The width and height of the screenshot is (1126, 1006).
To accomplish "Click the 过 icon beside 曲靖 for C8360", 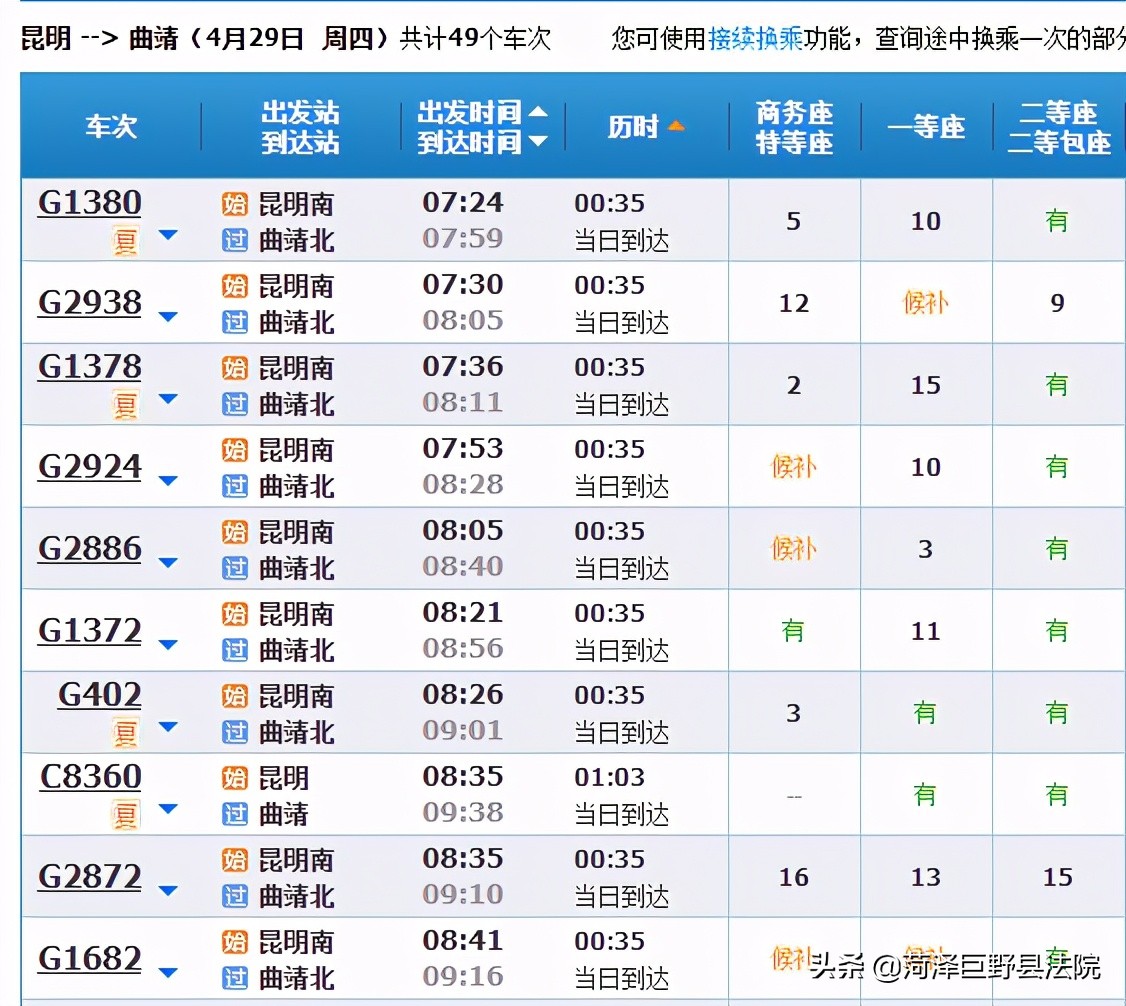I will pyautogui.click(x=234, y=812).
